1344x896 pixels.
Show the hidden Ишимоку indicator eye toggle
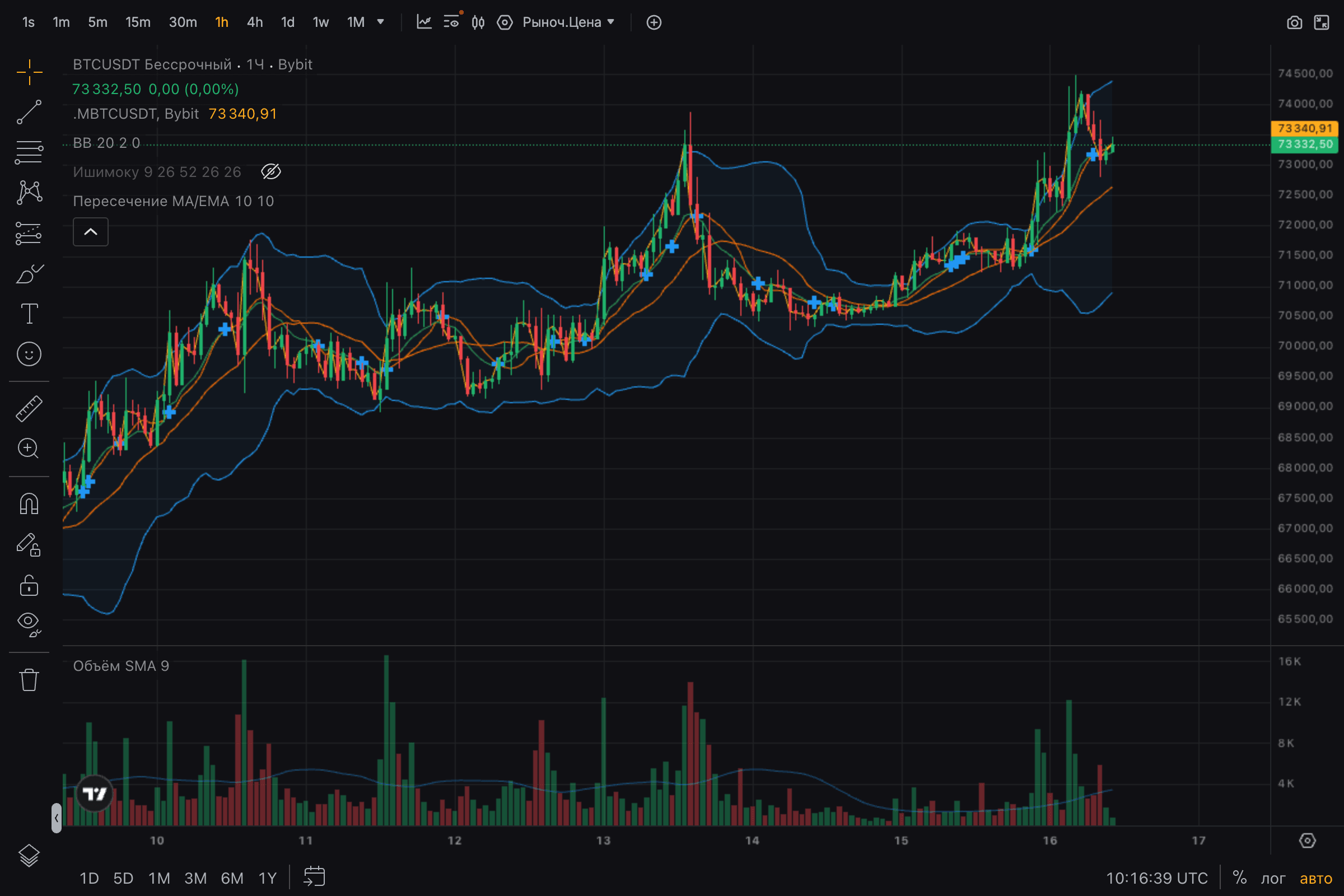[x=271, y=171]
